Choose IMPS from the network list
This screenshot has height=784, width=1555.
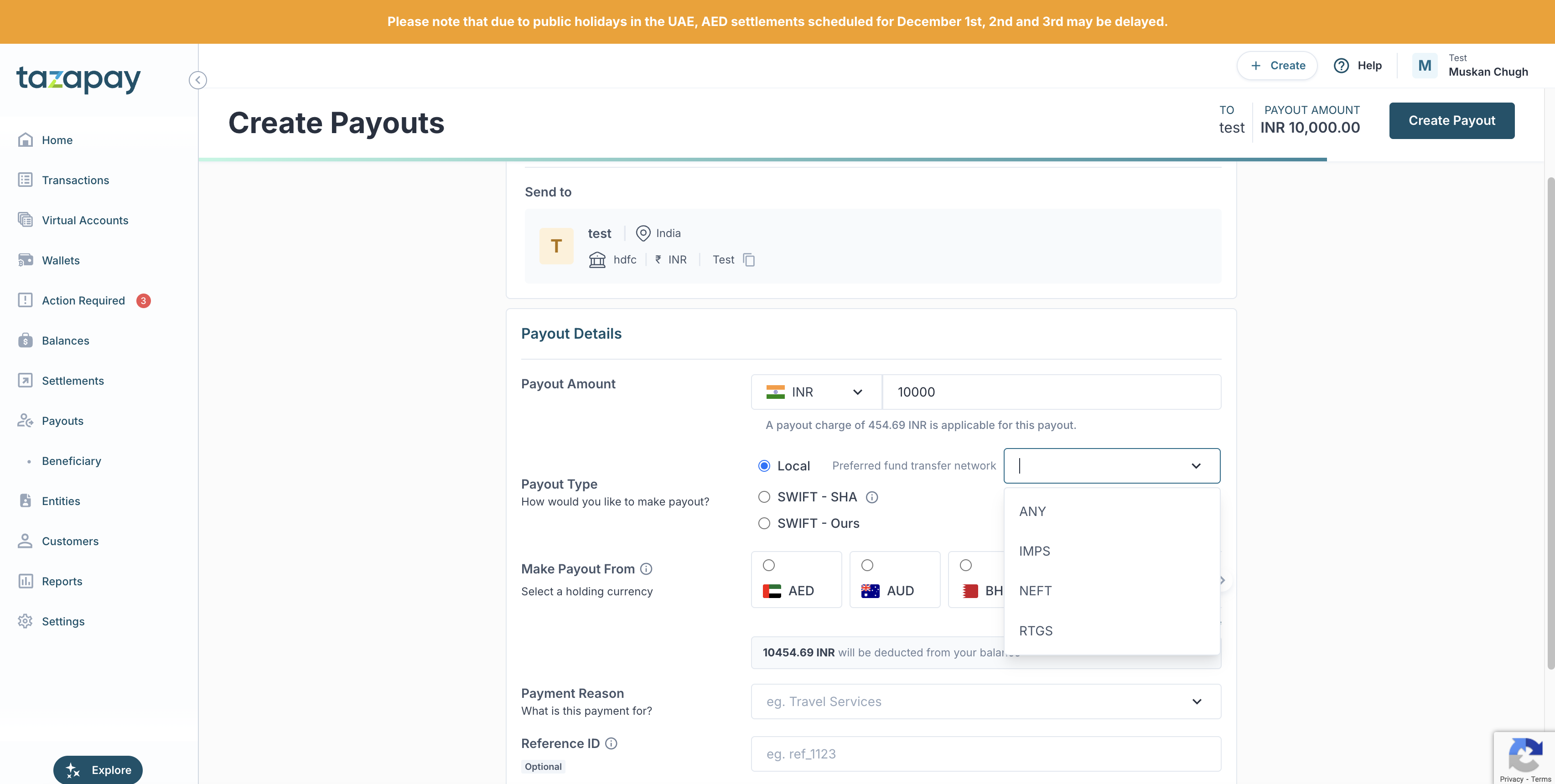pos(1034,551)
